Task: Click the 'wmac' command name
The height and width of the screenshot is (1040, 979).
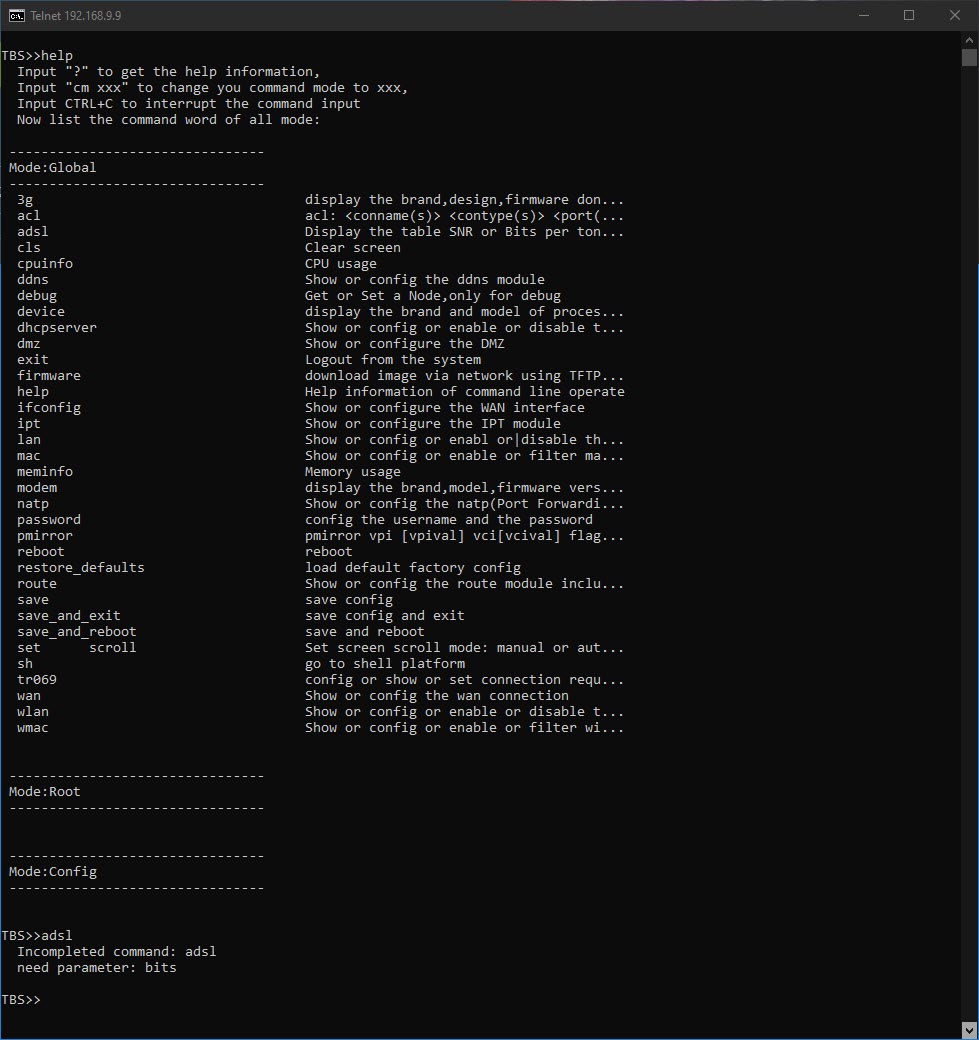Action: 33,728
